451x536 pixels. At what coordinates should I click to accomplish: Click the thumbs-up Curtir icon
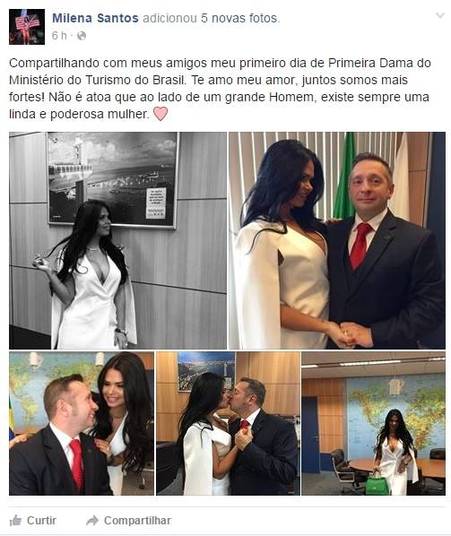tap(15, 520)
